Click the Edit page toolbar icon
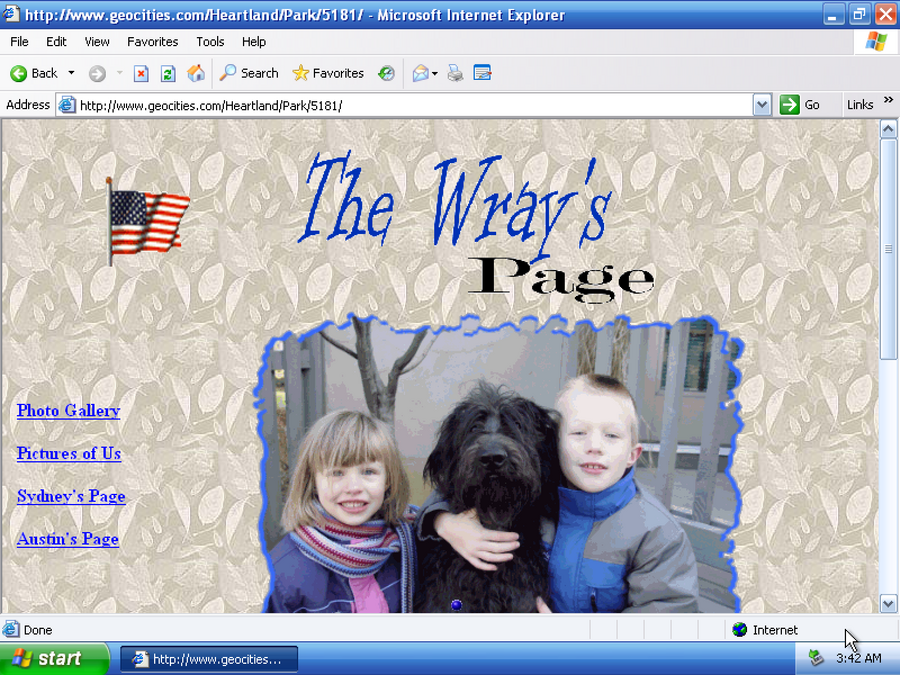Viewport: 900px width, 675px height. pos(482,73)
